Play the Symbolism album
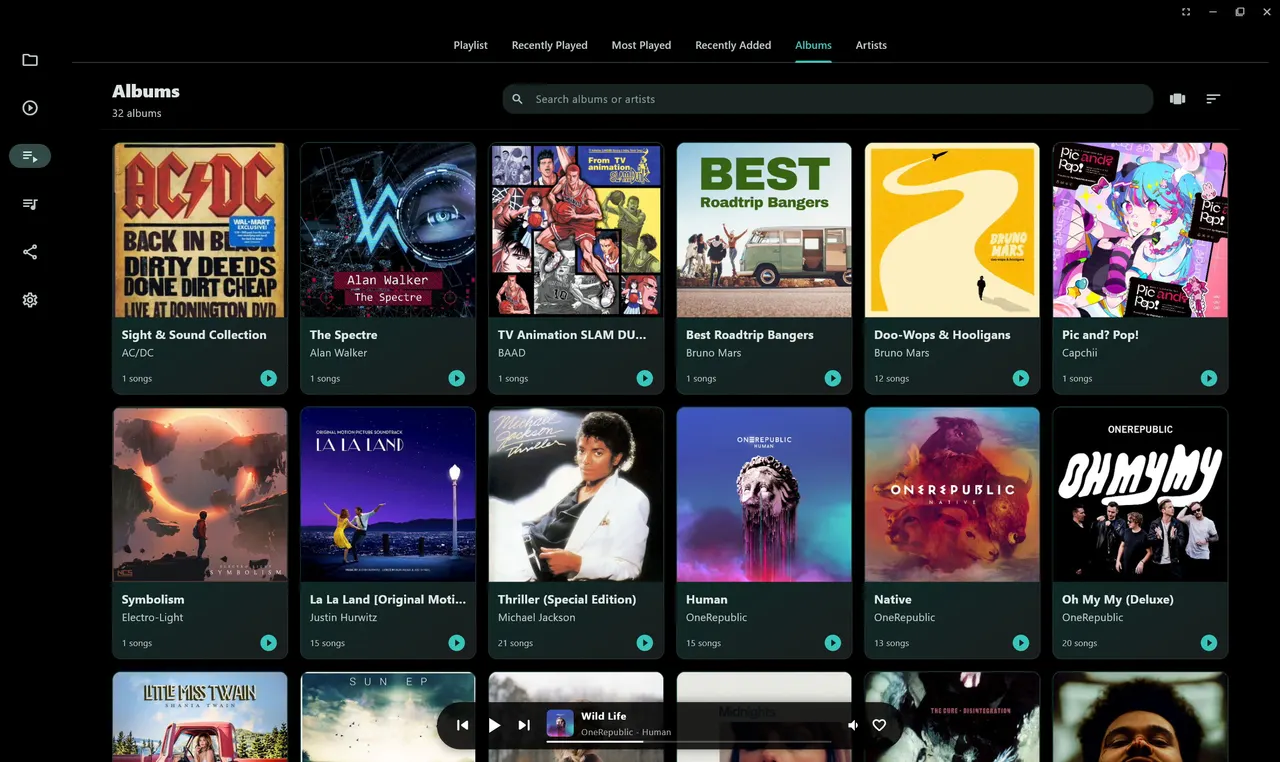The image size is (1280, 762). [x=268, y=643]
